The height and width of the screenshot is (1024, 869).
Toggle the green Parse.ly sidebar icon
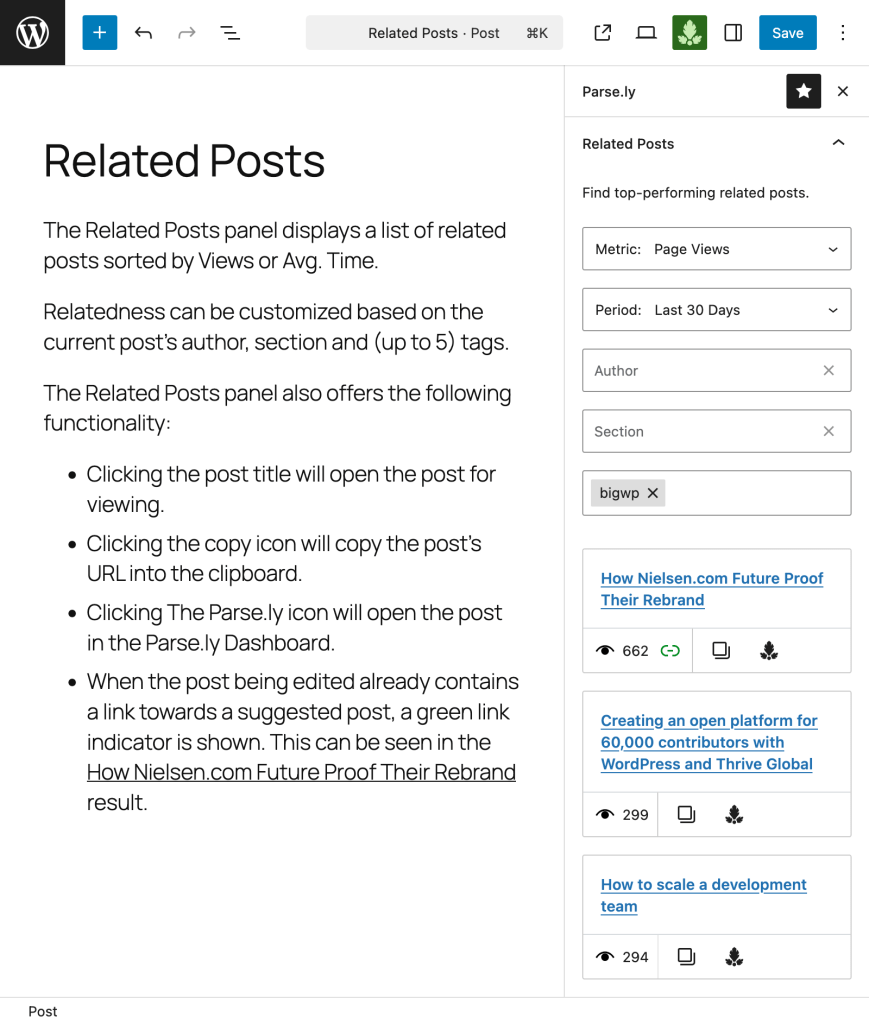pyautogui.click(x=689, y=33)
